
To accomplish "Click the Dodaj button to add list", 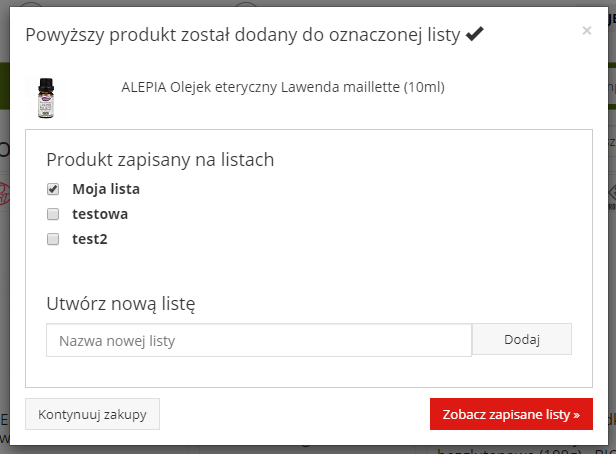I will coord(522,339).
